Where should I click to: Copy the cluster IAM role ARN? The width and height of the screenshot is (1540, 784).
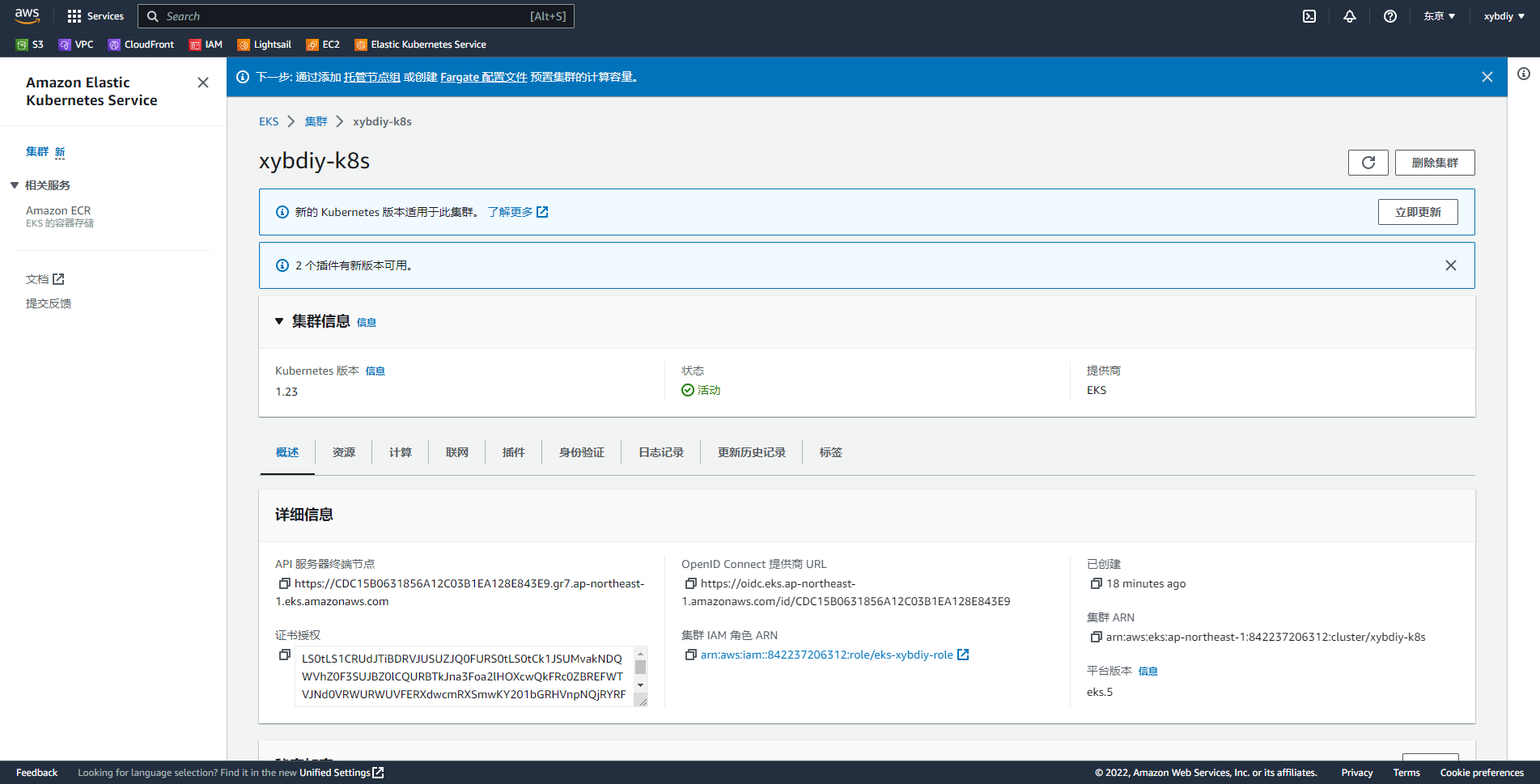690,655
